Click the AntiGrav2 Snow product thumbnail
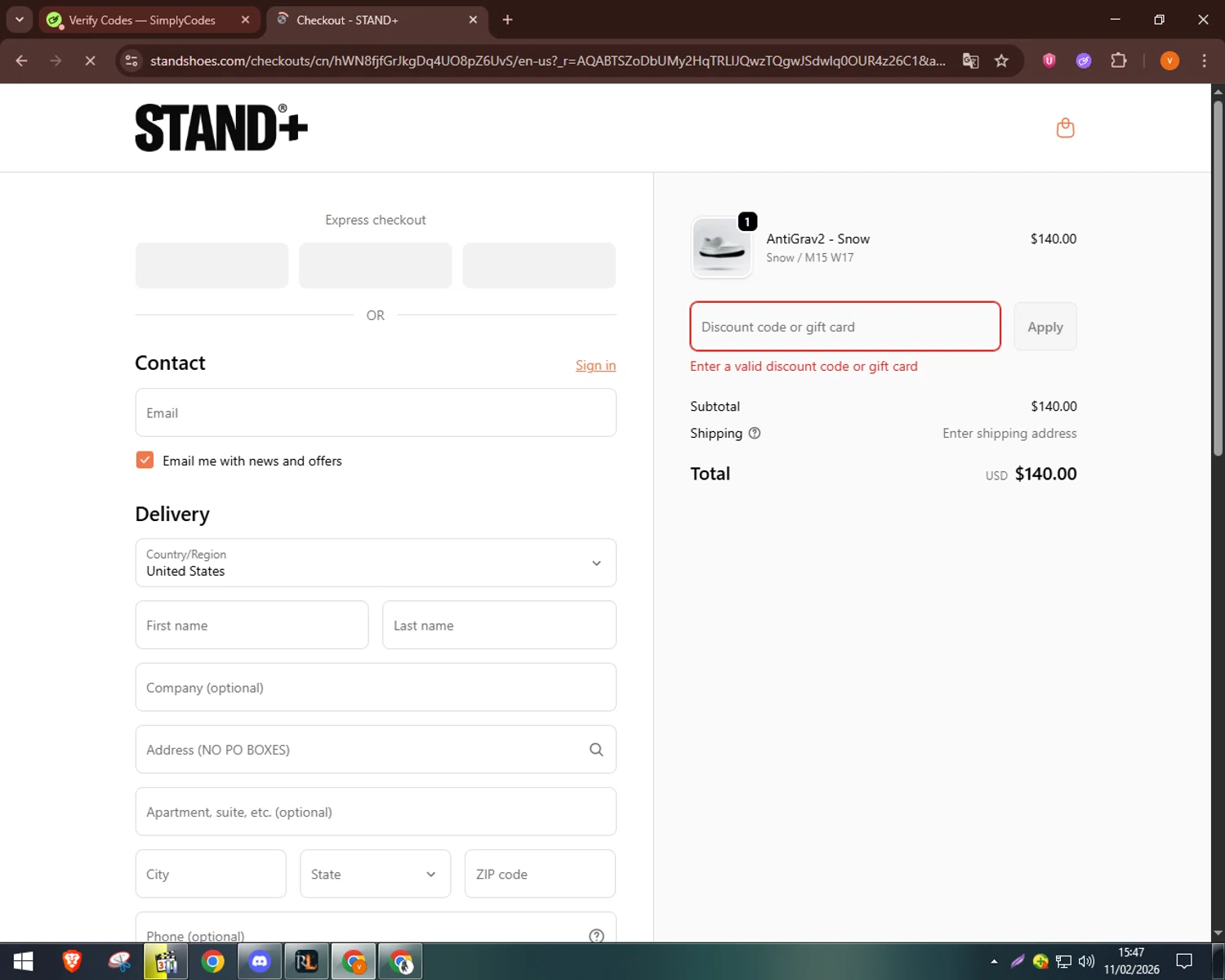 point(721,247)
